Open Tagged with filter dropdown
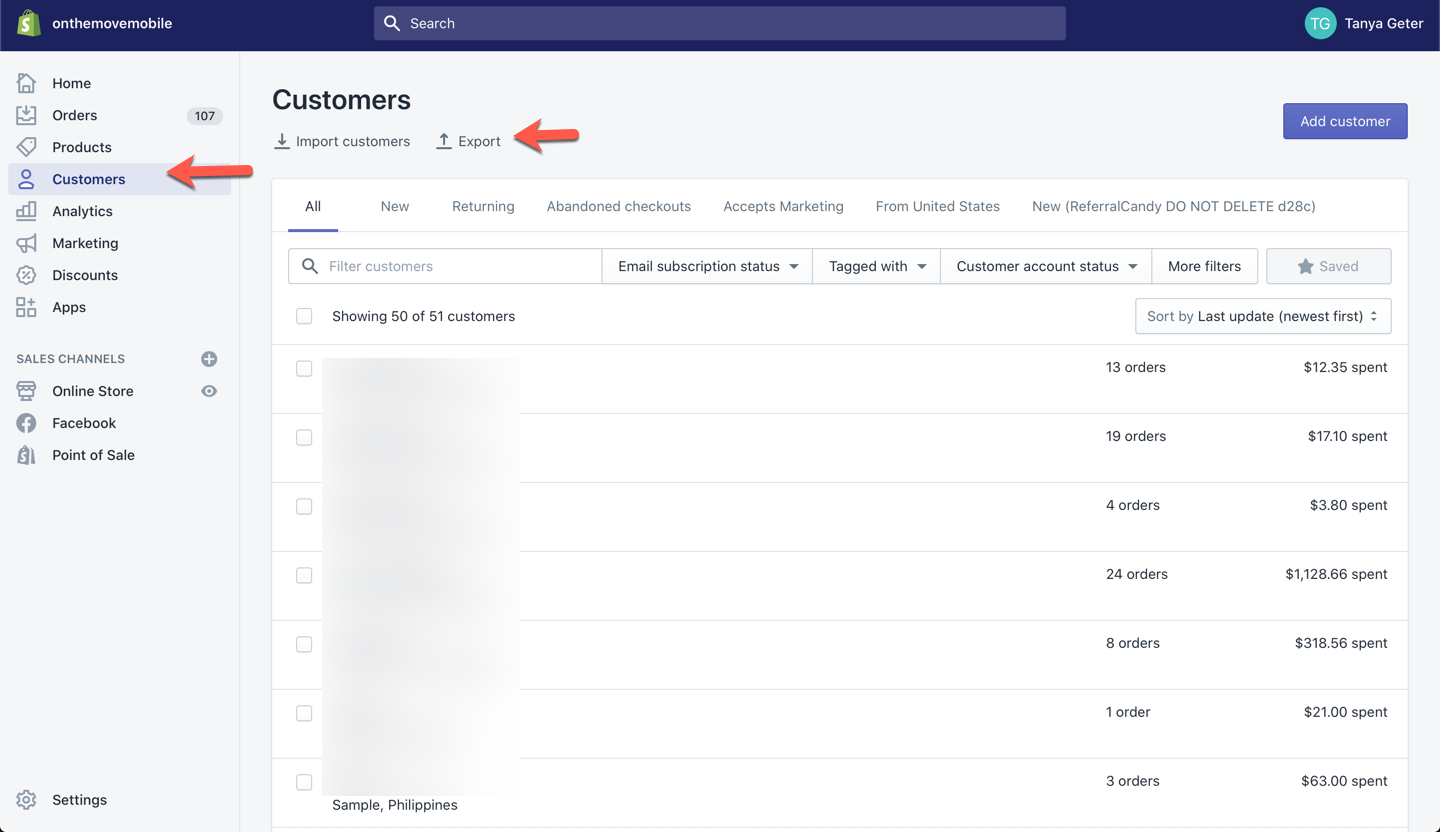 pos(877,266)
